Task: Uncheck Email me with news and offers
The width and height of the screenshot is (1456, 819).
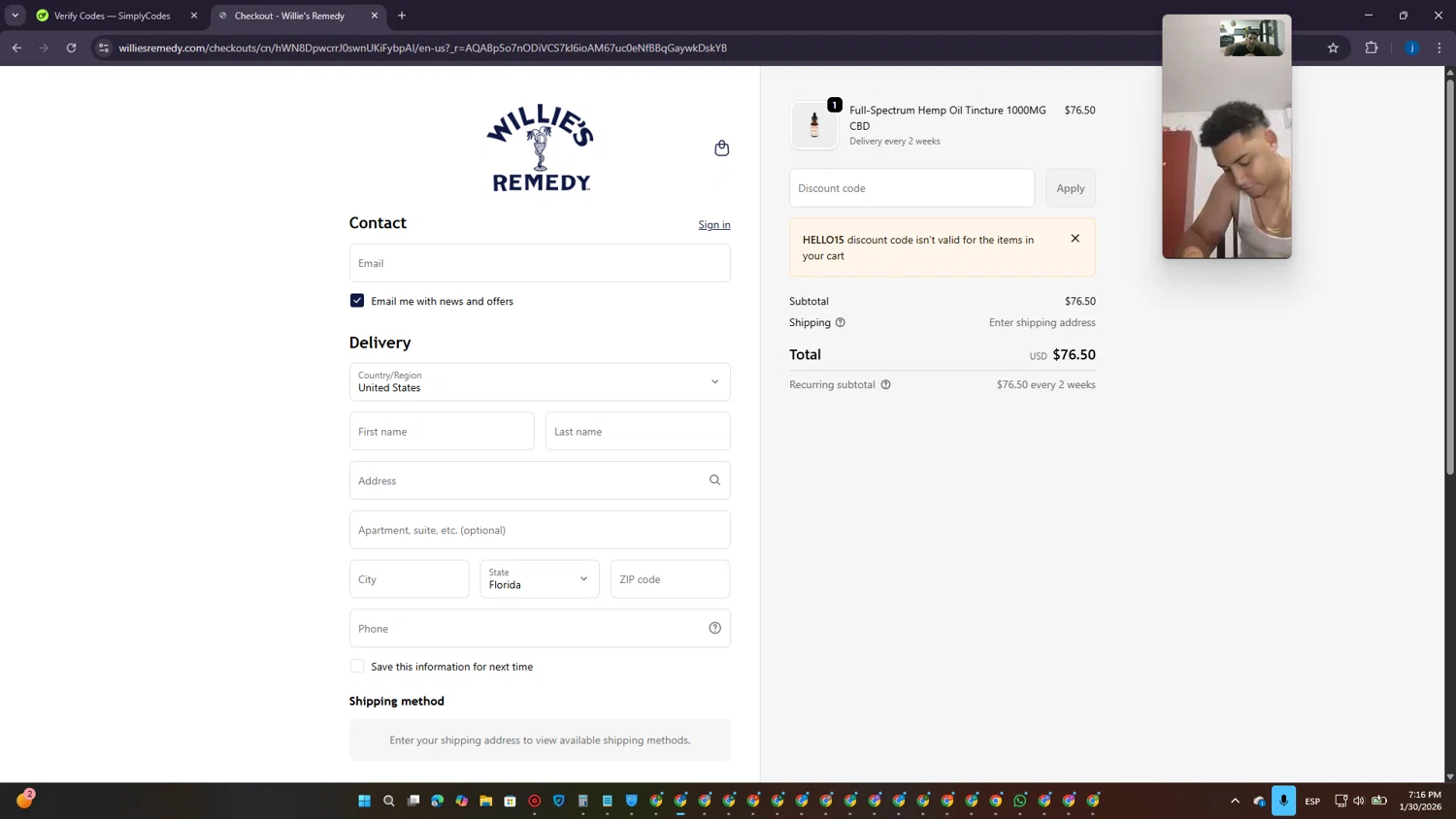Action: 357,301
